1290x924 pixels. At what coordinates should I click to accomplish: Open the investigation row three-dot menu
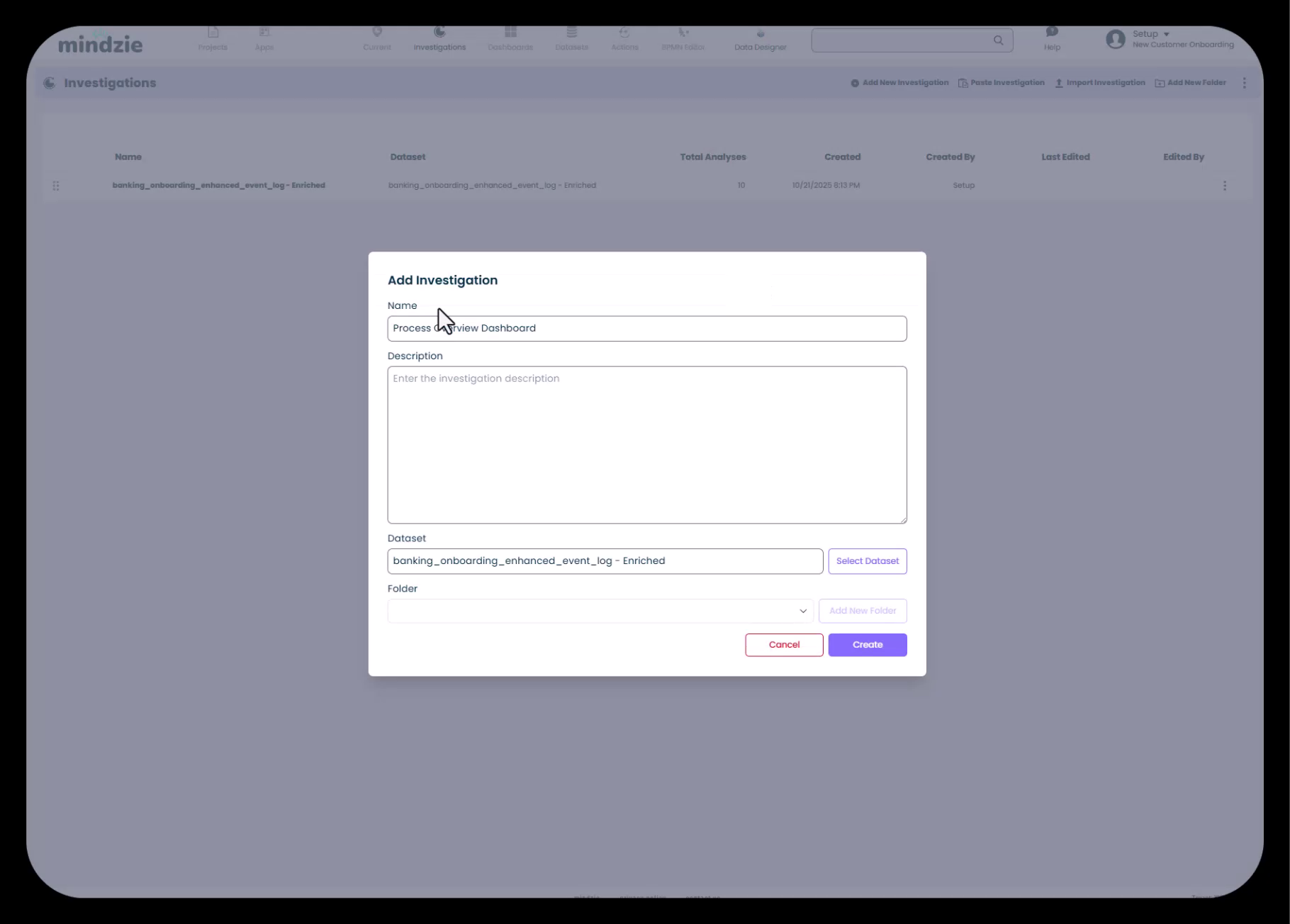pyautogui.click(x=1224, y=186)
